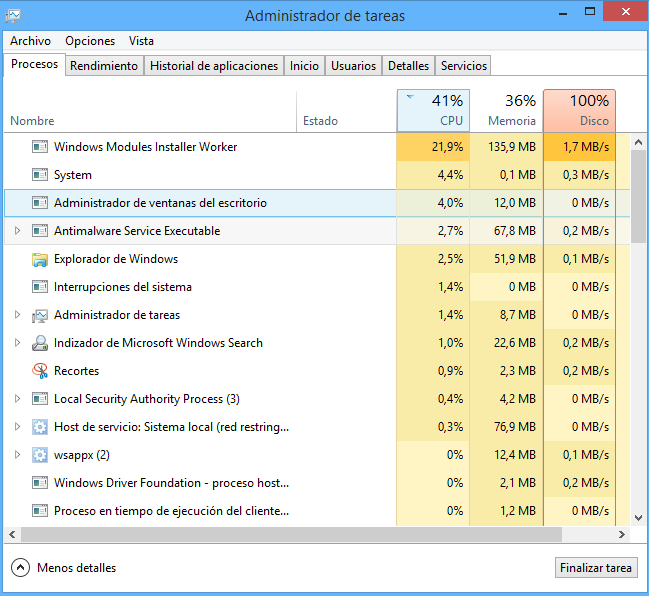Click the Proceso en tiempo de ejecución icon
The height and width of the screenshot is (596, 649).
point(40,511)
